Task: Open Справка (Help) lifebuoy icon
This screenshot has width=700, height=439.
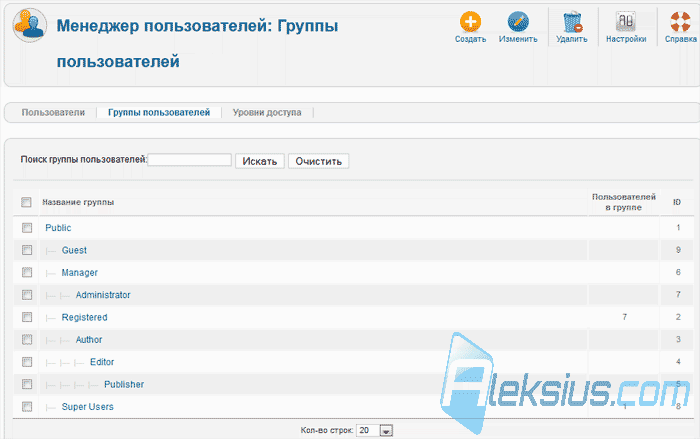Action: (x=680, y=21)
